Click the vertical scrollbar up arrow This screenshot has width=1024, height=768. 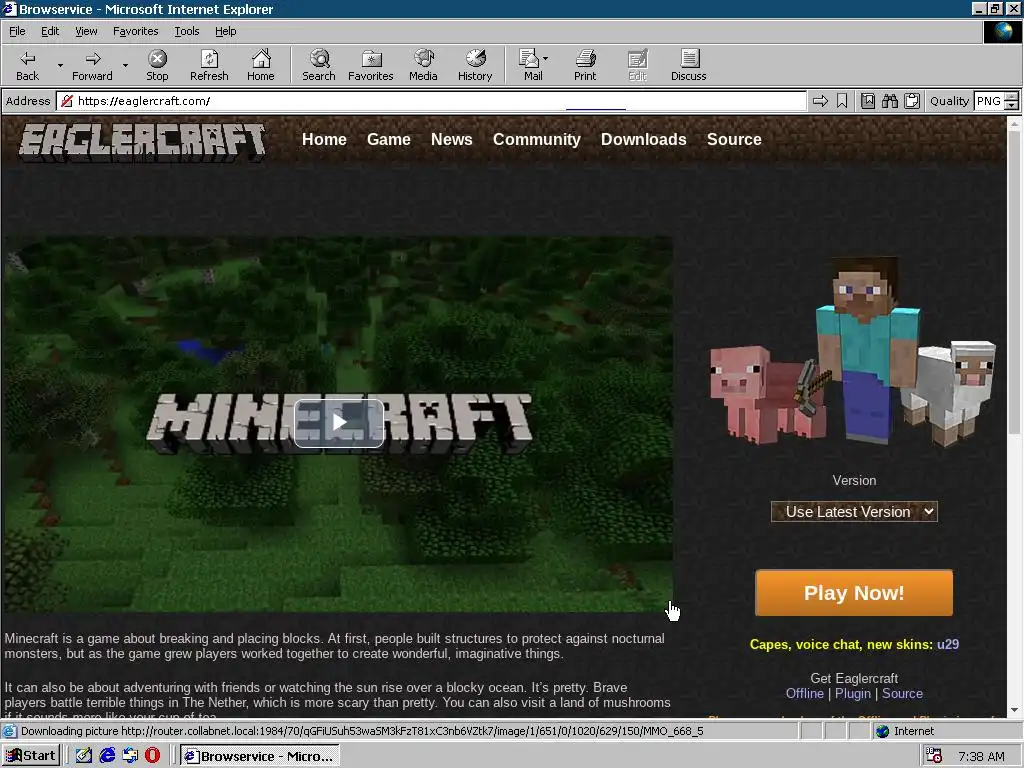tap(1014, 123)
